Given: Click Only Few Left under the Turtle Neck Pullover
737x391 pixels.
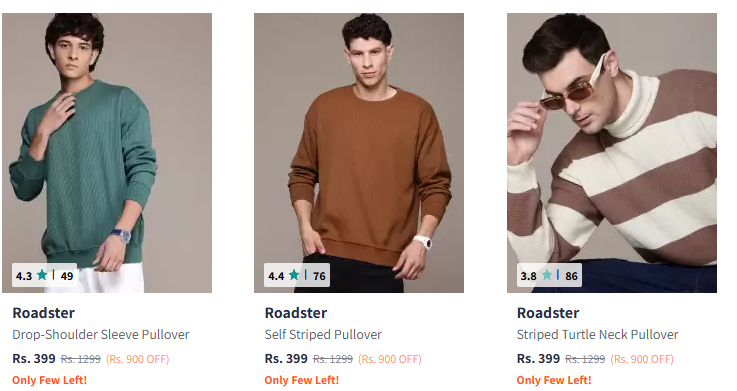Looking at the screenshot, I should [x=554, y=380].
